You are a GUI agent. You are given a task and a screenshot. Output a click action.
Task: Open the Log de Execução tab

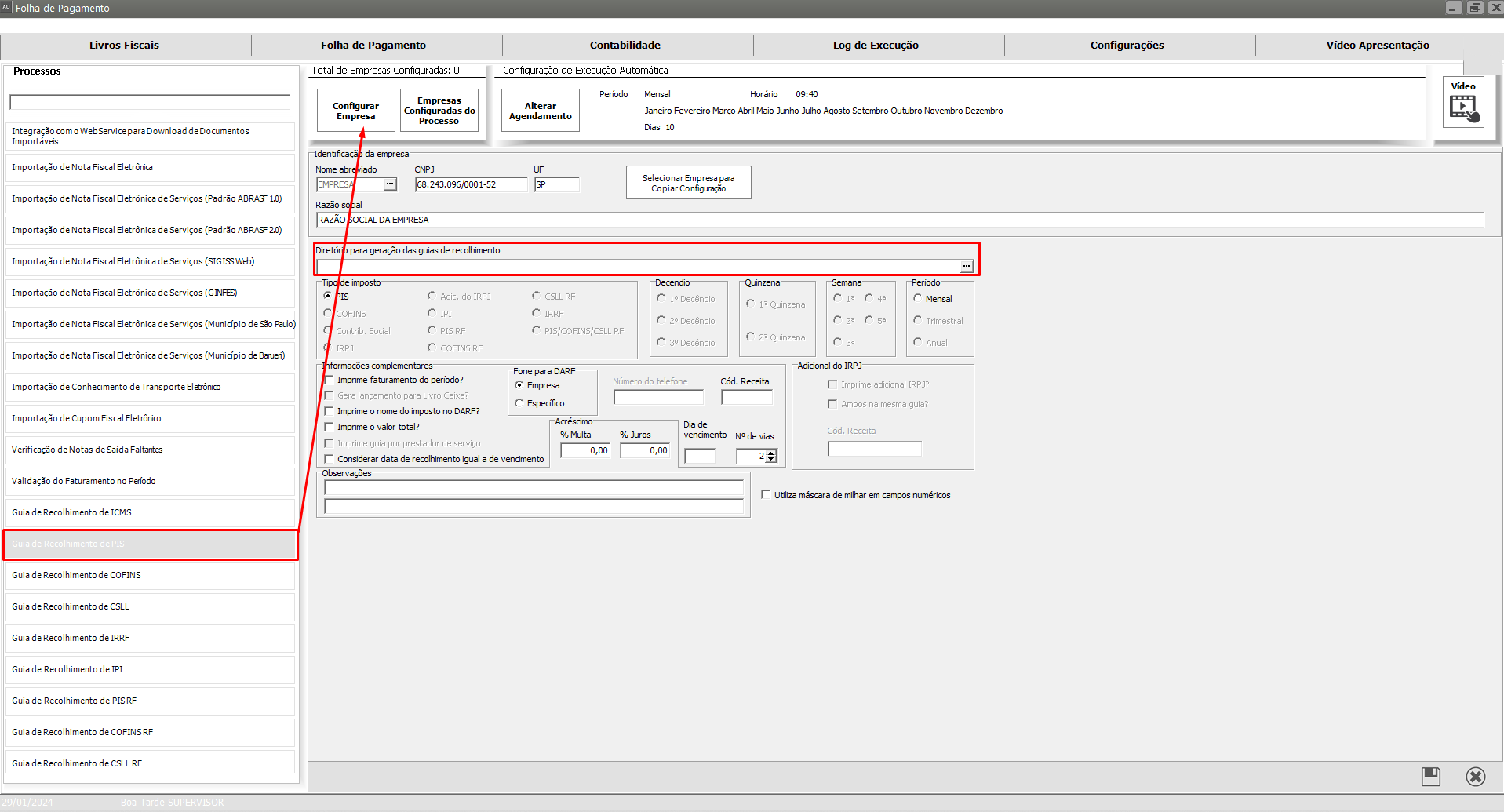(x=876, y=46)
